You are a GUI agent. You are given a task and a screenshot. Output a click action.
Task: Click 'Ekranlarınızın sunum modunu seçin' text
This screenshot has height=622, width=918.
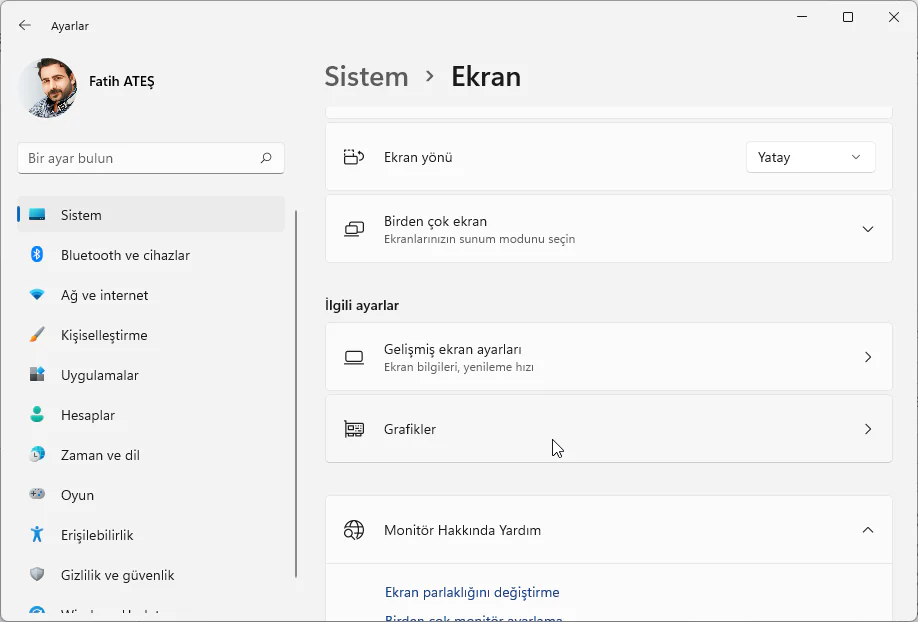coord(479,239)
